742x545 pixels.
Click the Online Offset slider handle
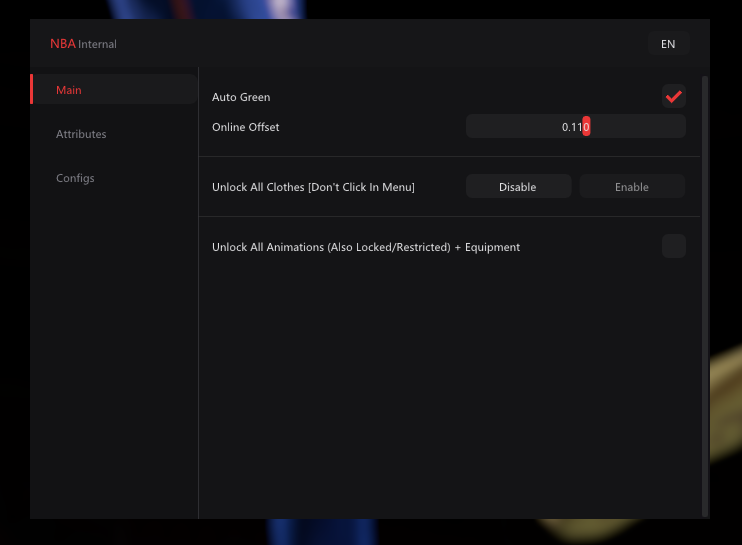click(x=586, y=126)
